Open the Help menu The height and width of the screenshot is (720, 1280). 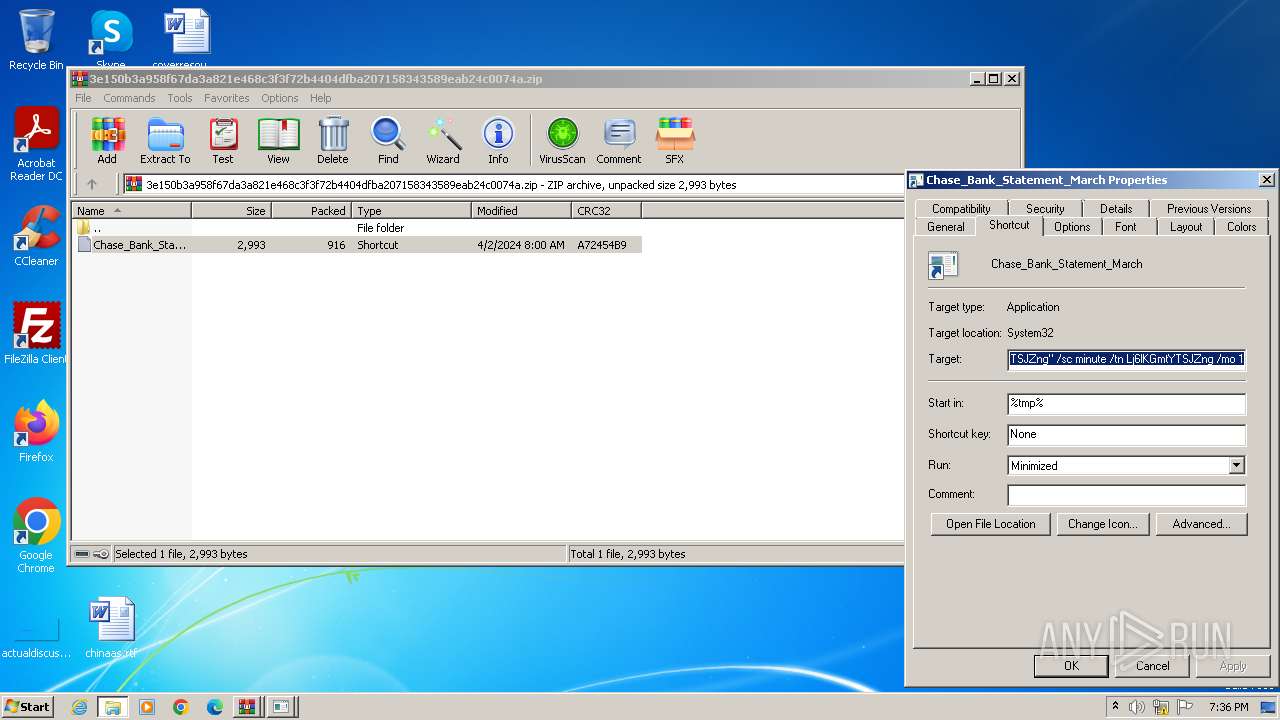point(320,98)
